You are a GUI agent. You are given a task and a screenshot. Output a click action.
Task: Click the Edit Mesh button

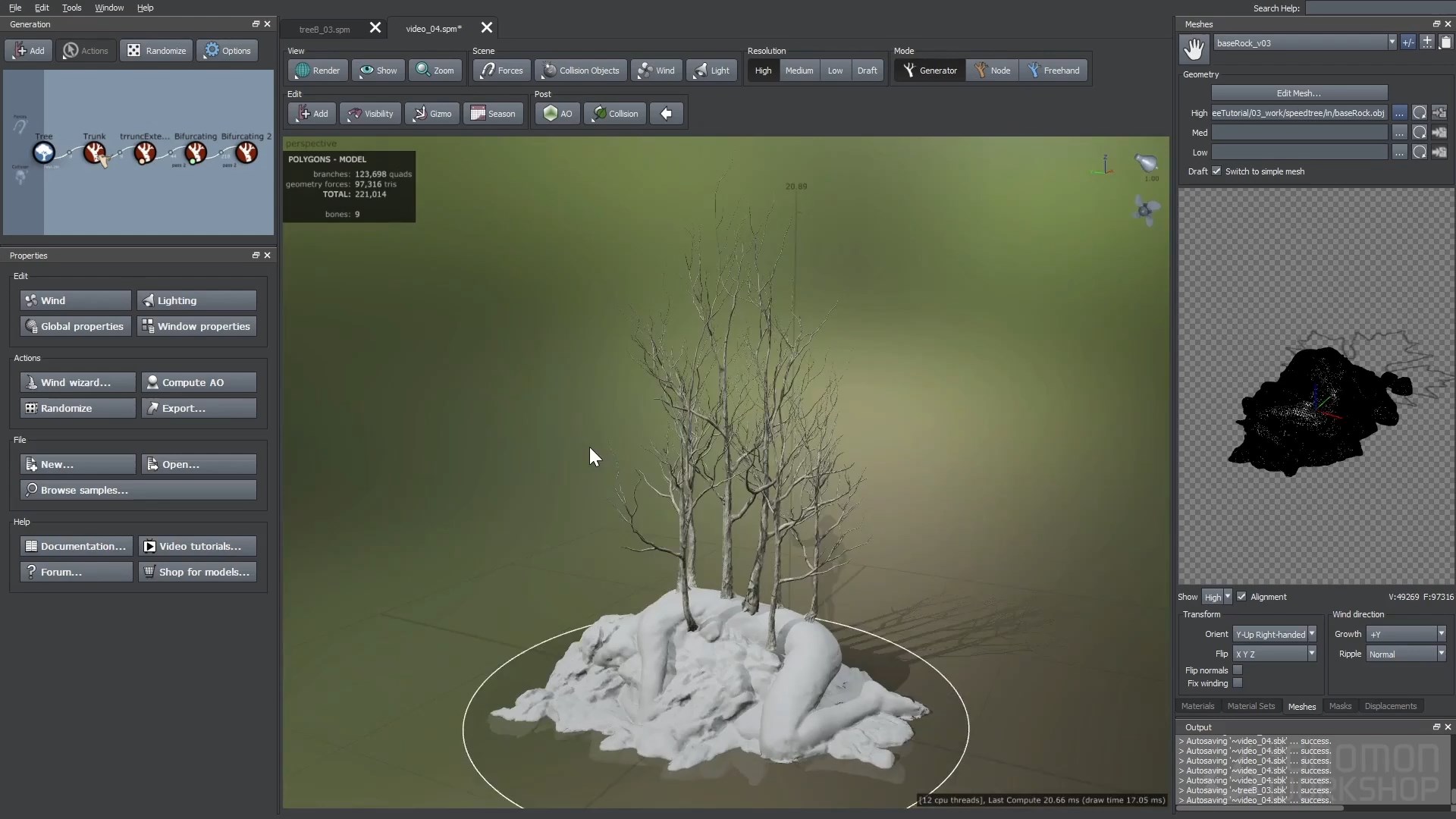pyautogui.click(x=1298, y=93)
